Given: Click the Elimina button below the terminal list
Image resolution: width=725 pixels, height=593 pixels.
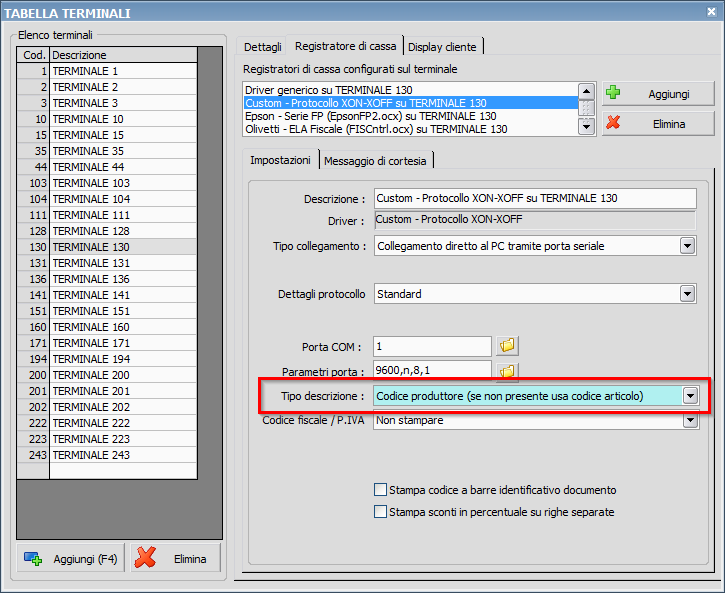Looking at the screenshot, I should [x=176, y=559].
